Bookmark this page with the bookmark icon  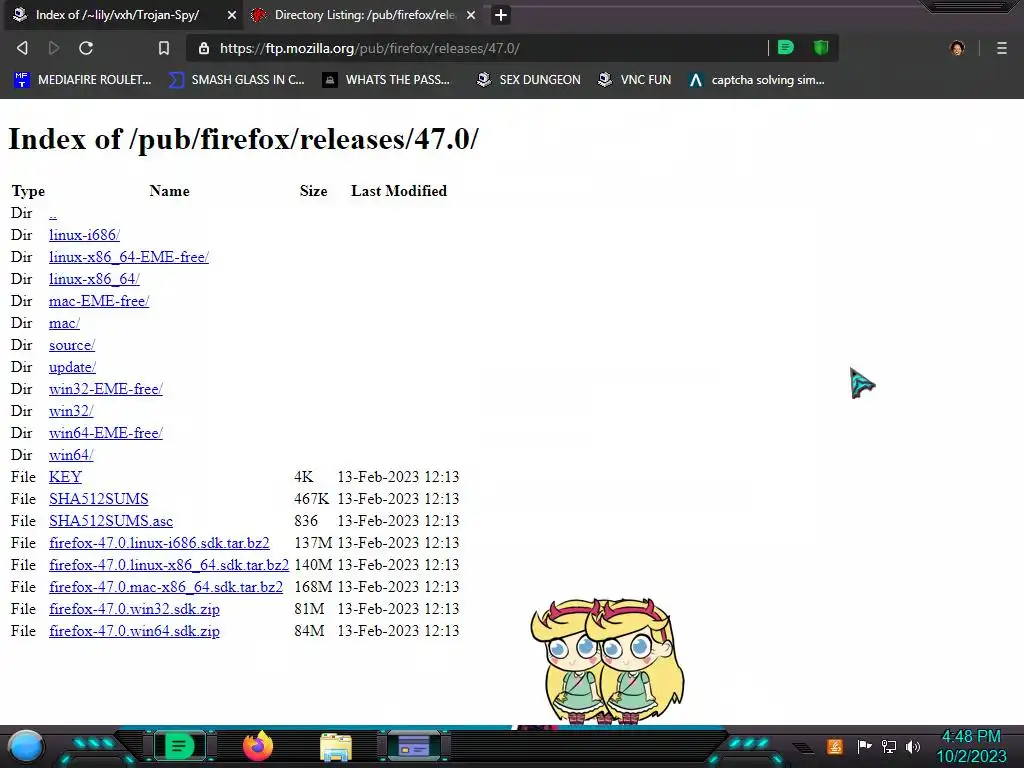[164, 48]
